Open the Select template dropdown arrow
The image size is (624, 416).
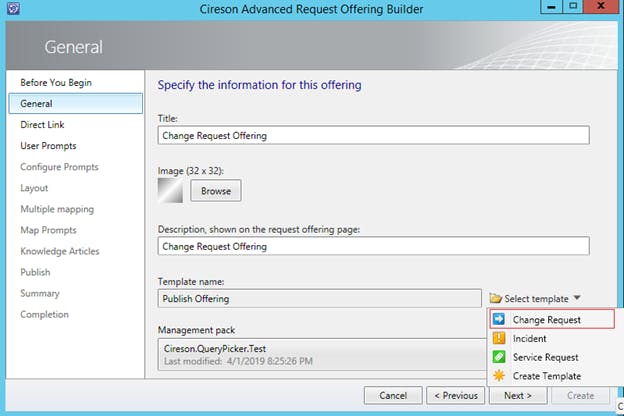577,298
